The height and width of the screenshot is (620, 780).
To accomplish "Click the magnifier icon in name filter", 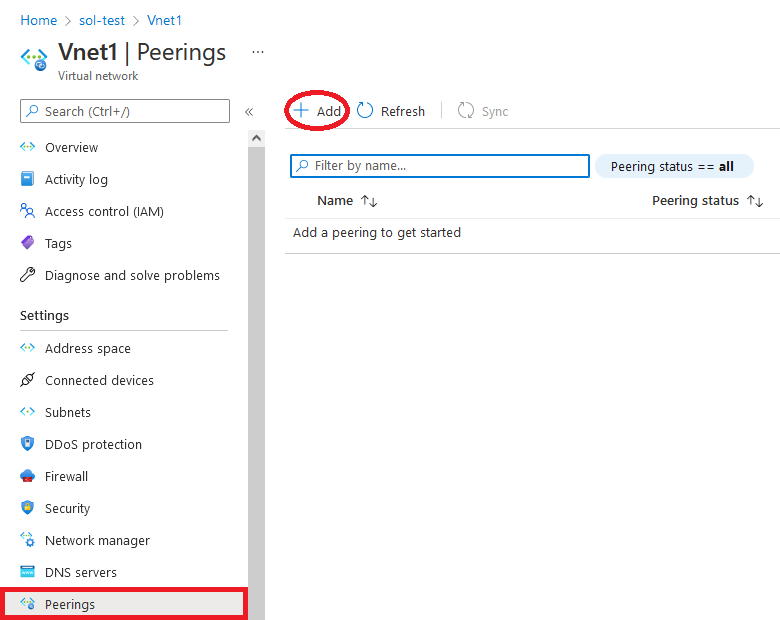I will pyautogui.click(x=302, y=166).
